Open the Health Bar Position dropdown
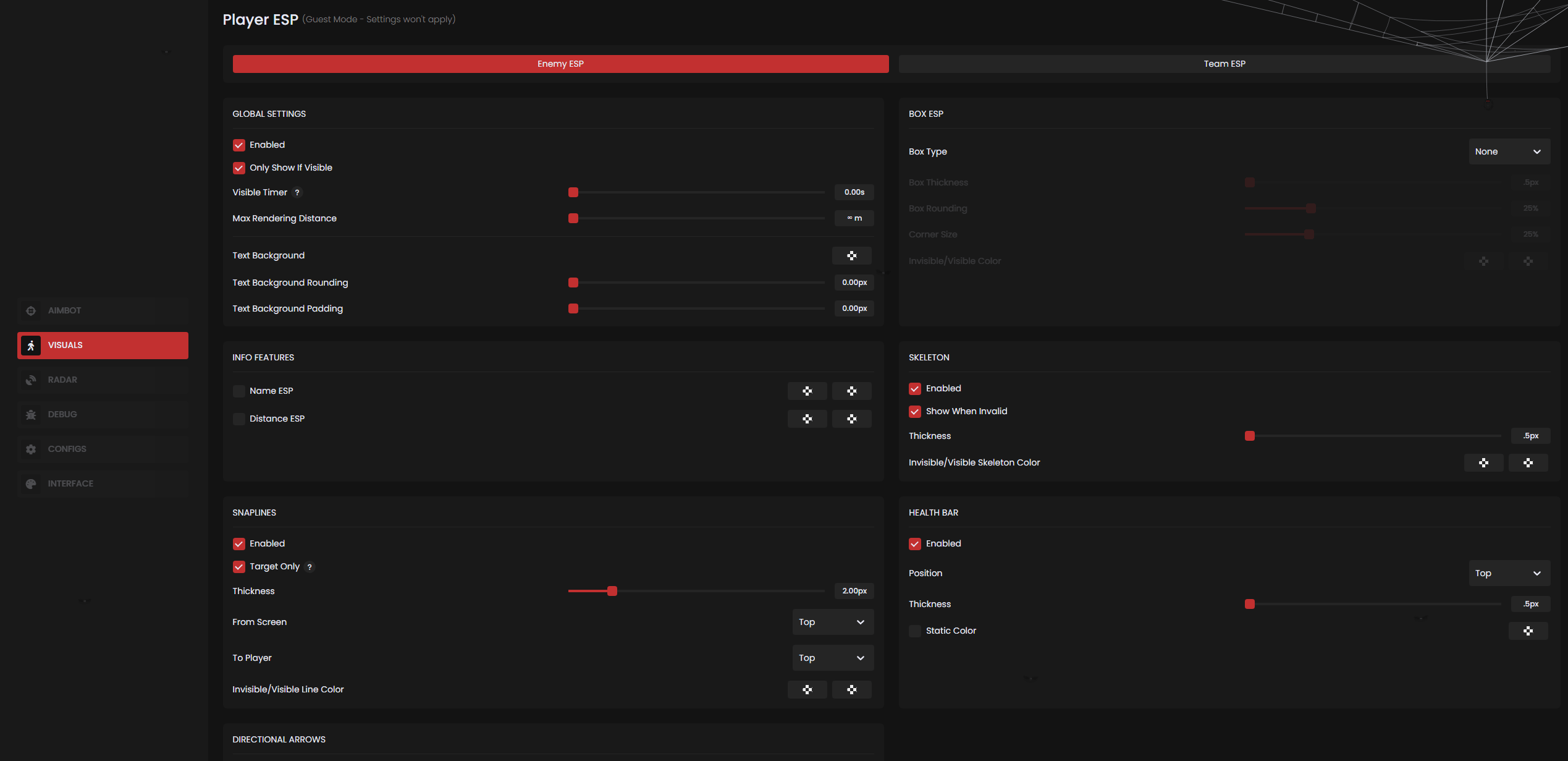The image size is (1568, 761). pyautogui.click(x=1508, y=573)
